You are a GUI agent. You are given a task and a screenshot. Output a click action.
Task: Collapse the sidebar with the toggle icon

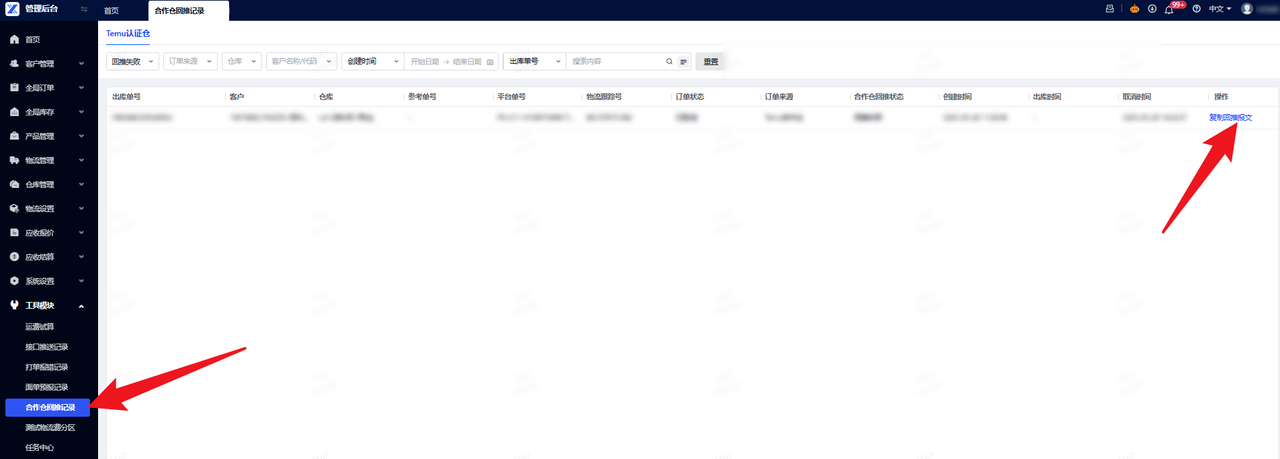[84, 9]
